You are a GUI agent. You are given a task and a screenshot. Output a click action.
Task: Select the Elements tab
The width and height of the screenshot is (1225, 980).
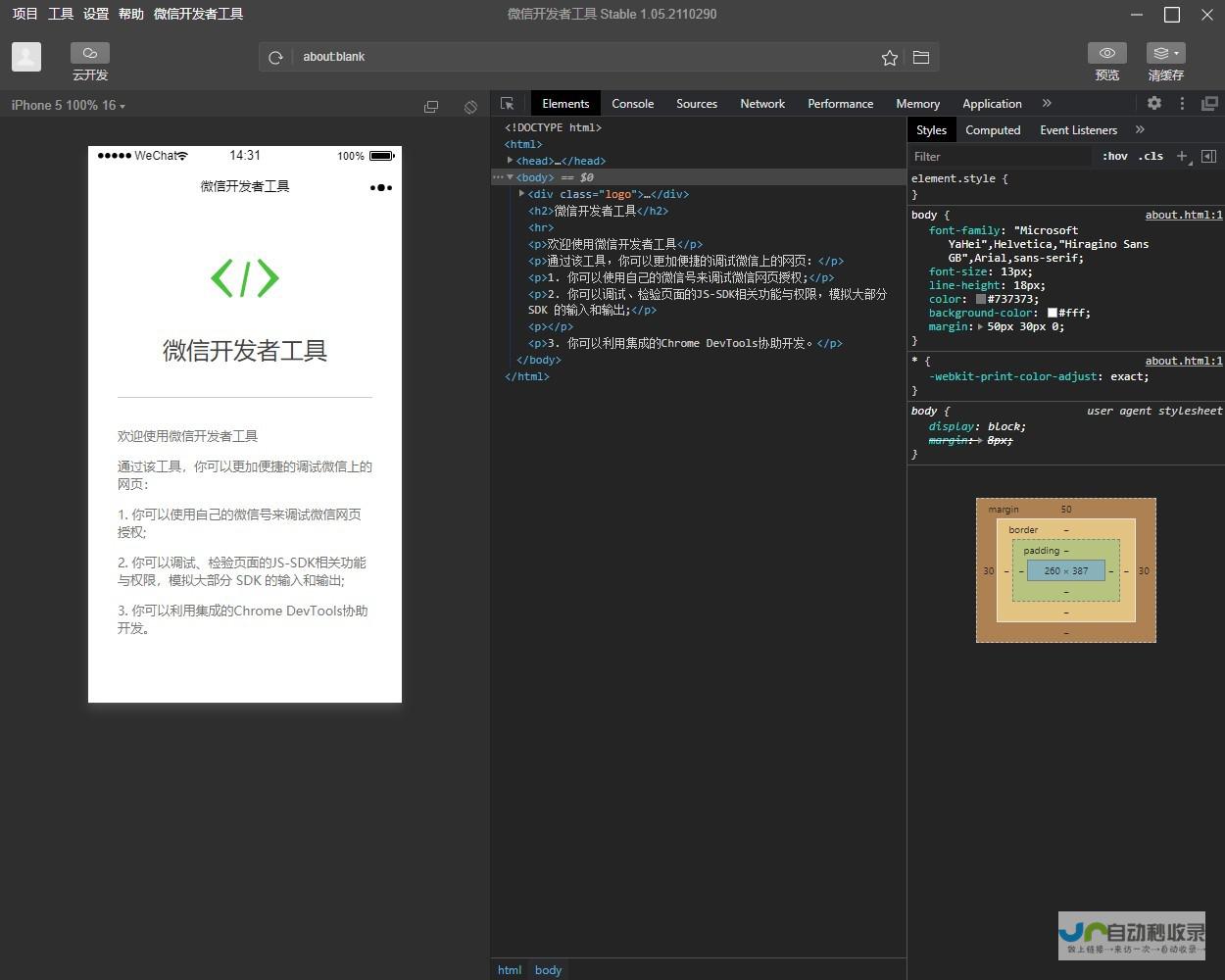(565, 103)
